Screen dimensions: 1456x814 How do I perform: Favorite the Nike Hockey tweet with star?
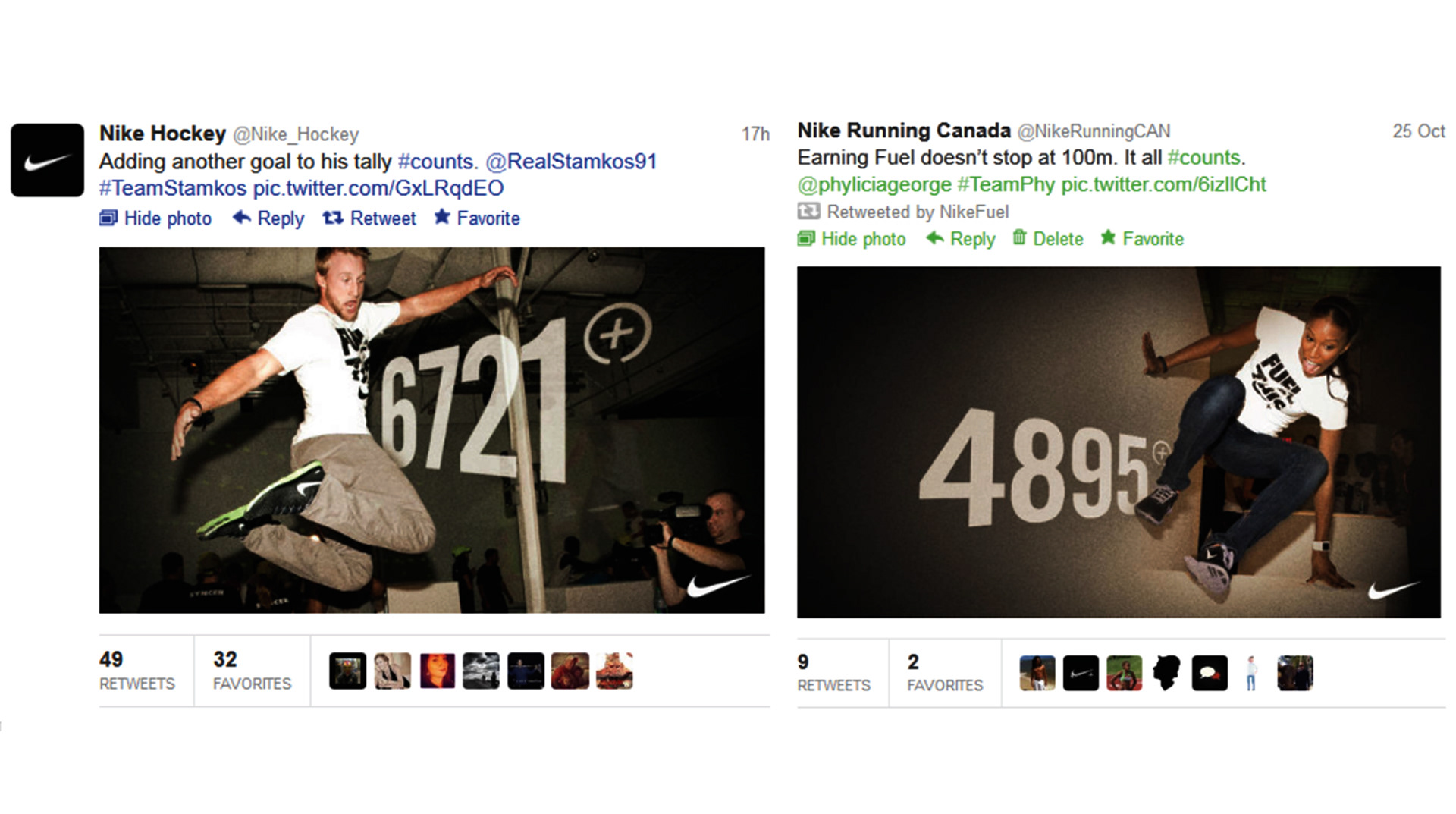477,218
